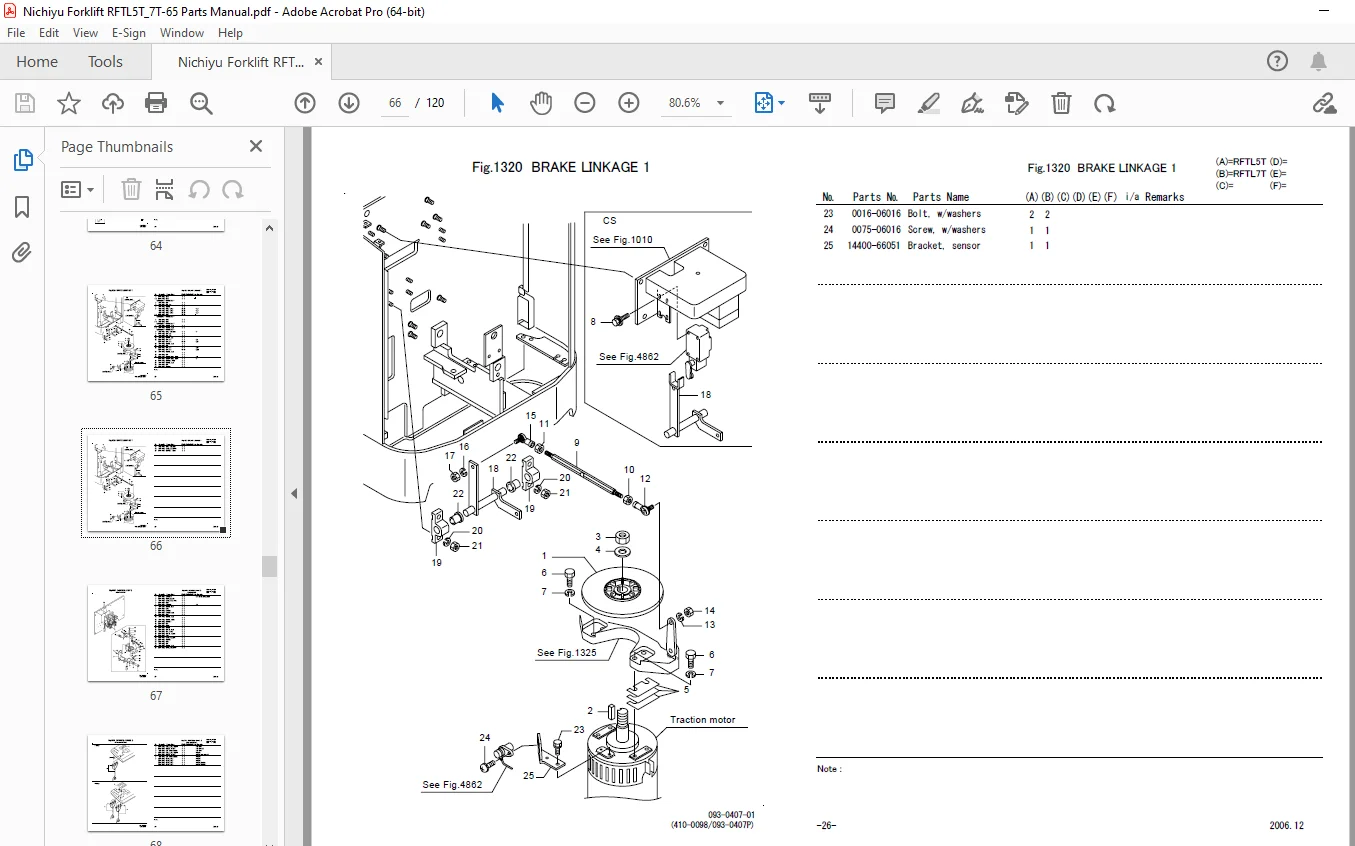Click the 'Screw, w/washers' part name
This screenshot has width=1355, height=846.
[x=947, y=230]
